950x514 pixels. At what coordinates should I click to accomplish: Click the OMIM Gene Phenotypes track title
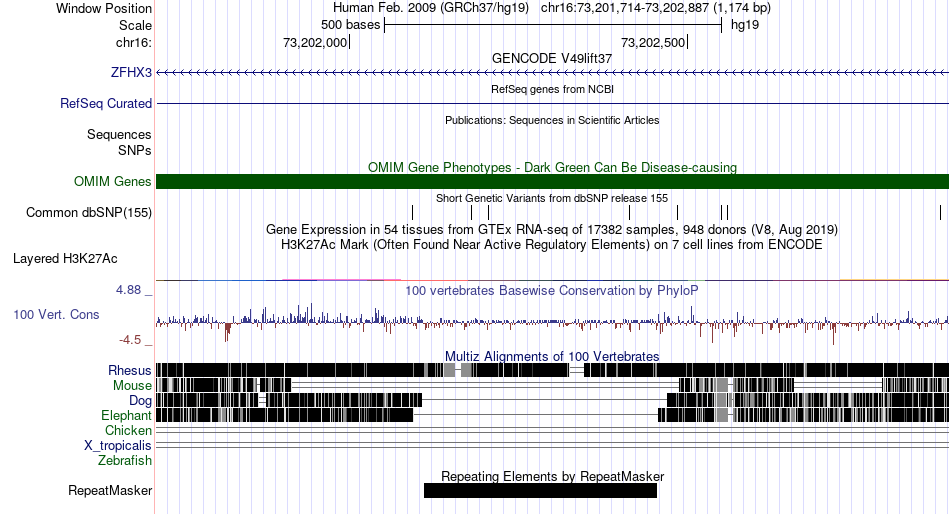pos(552,167)
